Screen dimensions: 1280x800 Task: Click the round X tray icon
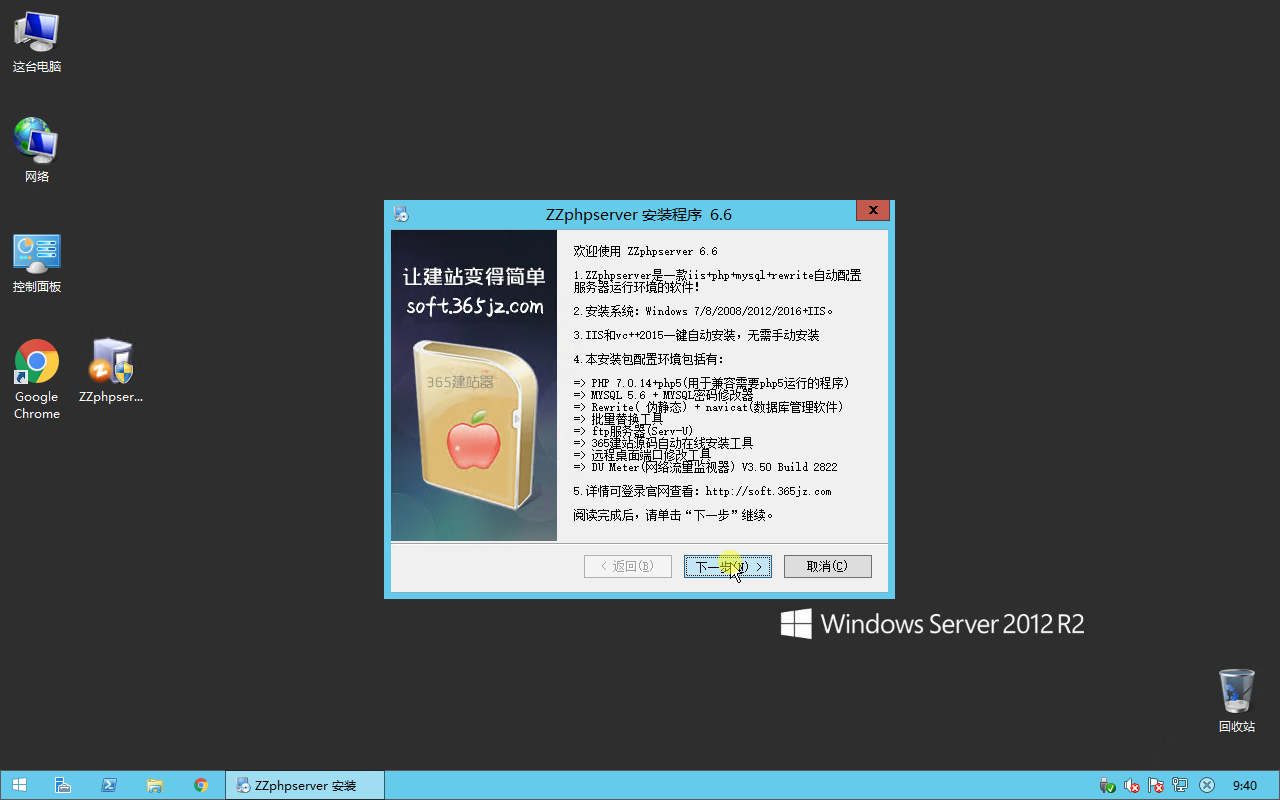(x=1207, y=786)
